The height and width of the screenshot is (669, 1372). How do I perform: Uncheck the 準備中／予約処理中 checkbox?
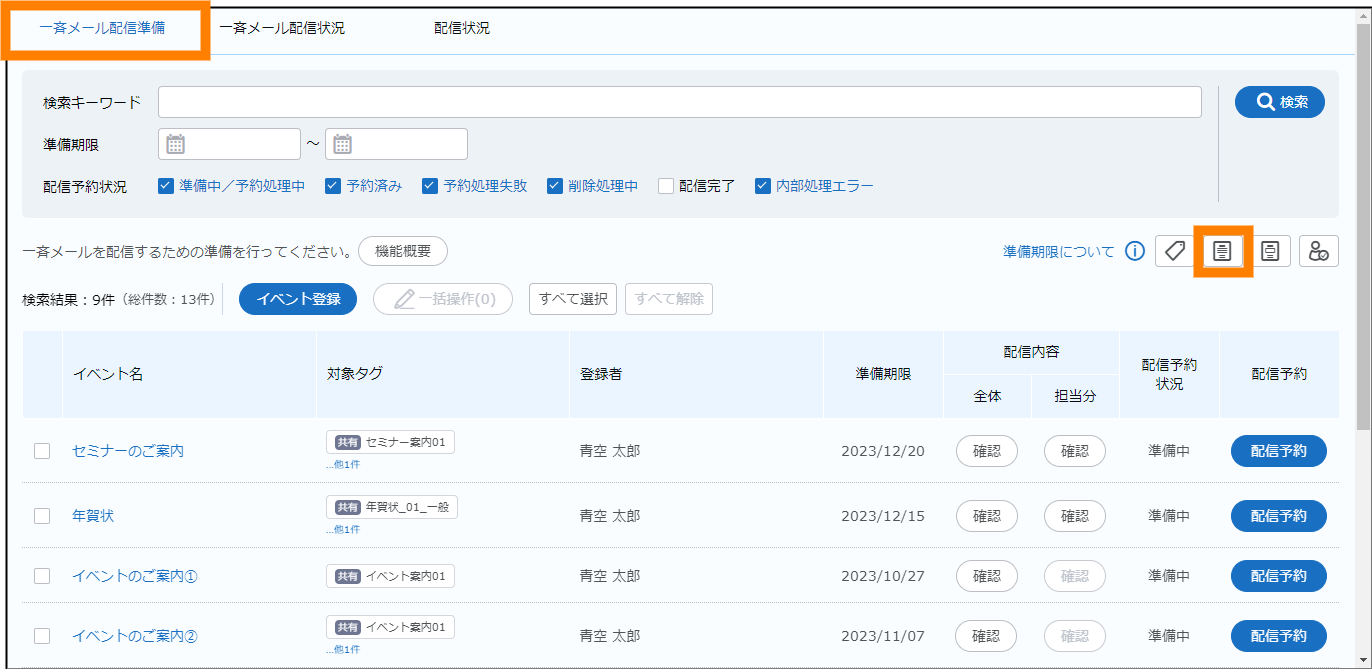point(167,186)
